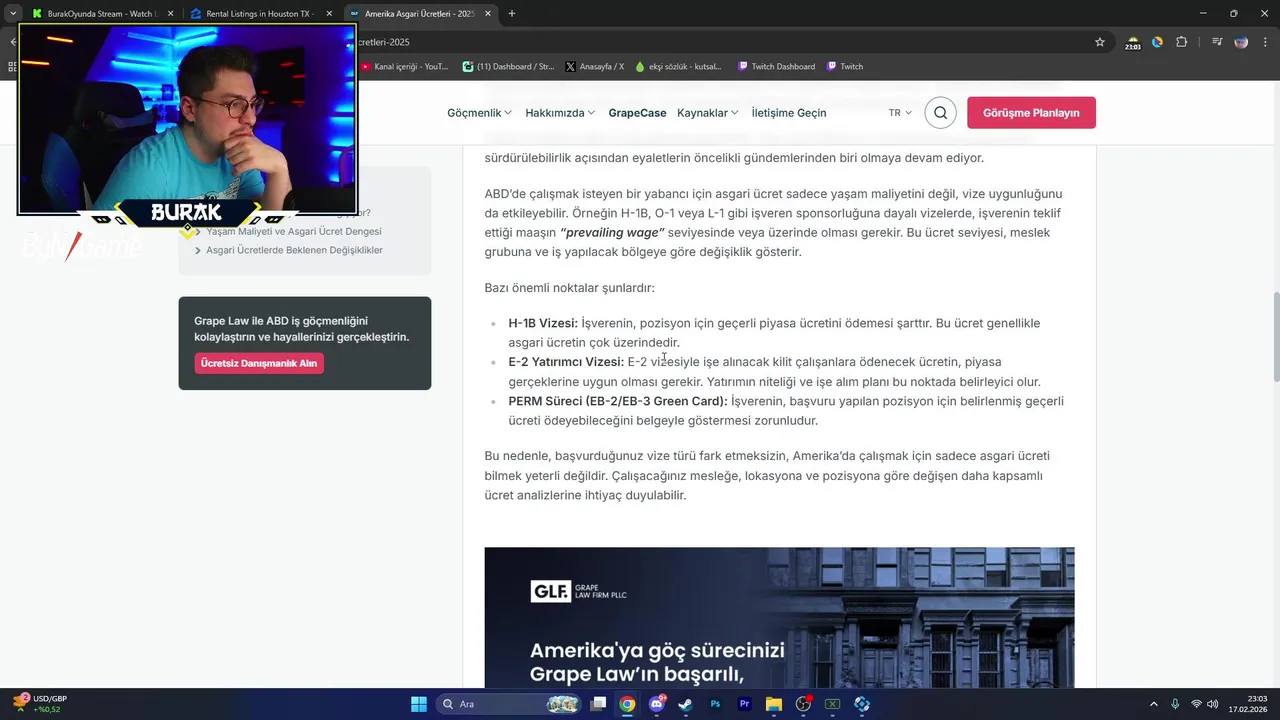Open network settings from tray
This screenshot has height=720, width=1280.
point(1197,704)
